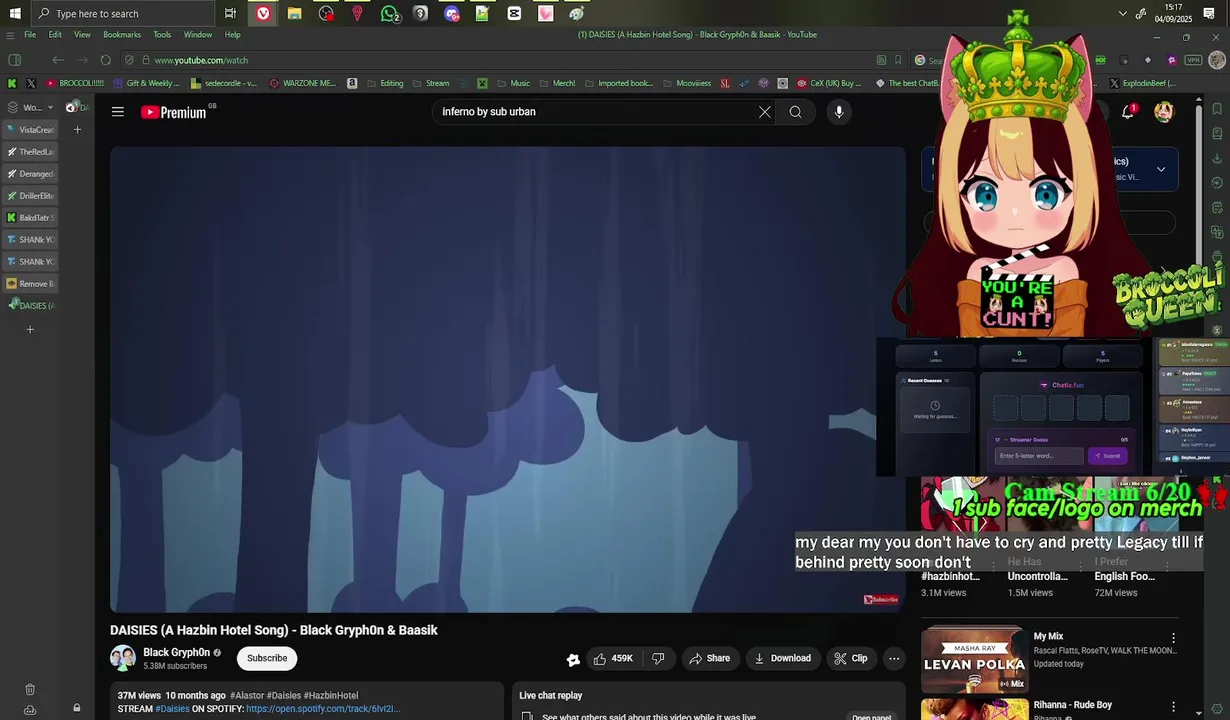
Task: Like the video with 459K likes
Action: coord(613,658)
